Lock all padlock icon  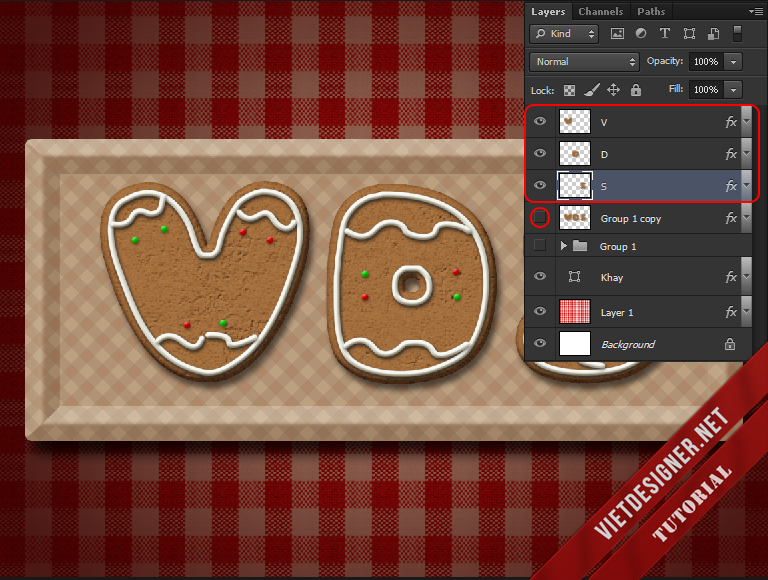pyautogui.click(x=636, y=90)
